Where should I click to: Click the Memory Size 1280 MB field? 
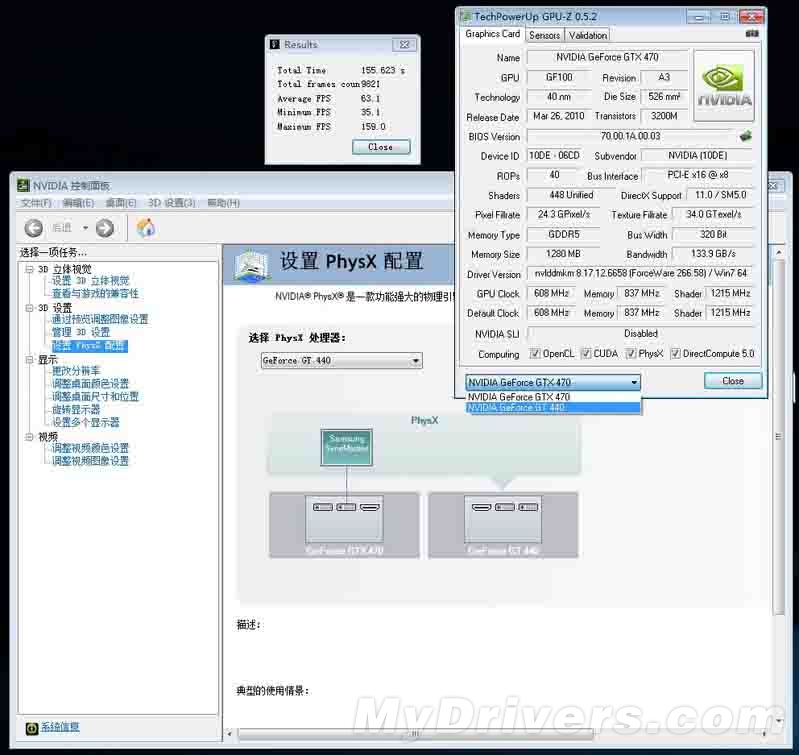(563, 254)
